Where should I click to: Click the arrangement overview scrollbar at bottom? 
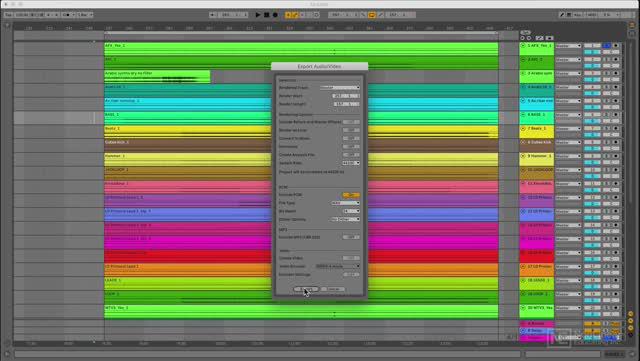point(267,354)
